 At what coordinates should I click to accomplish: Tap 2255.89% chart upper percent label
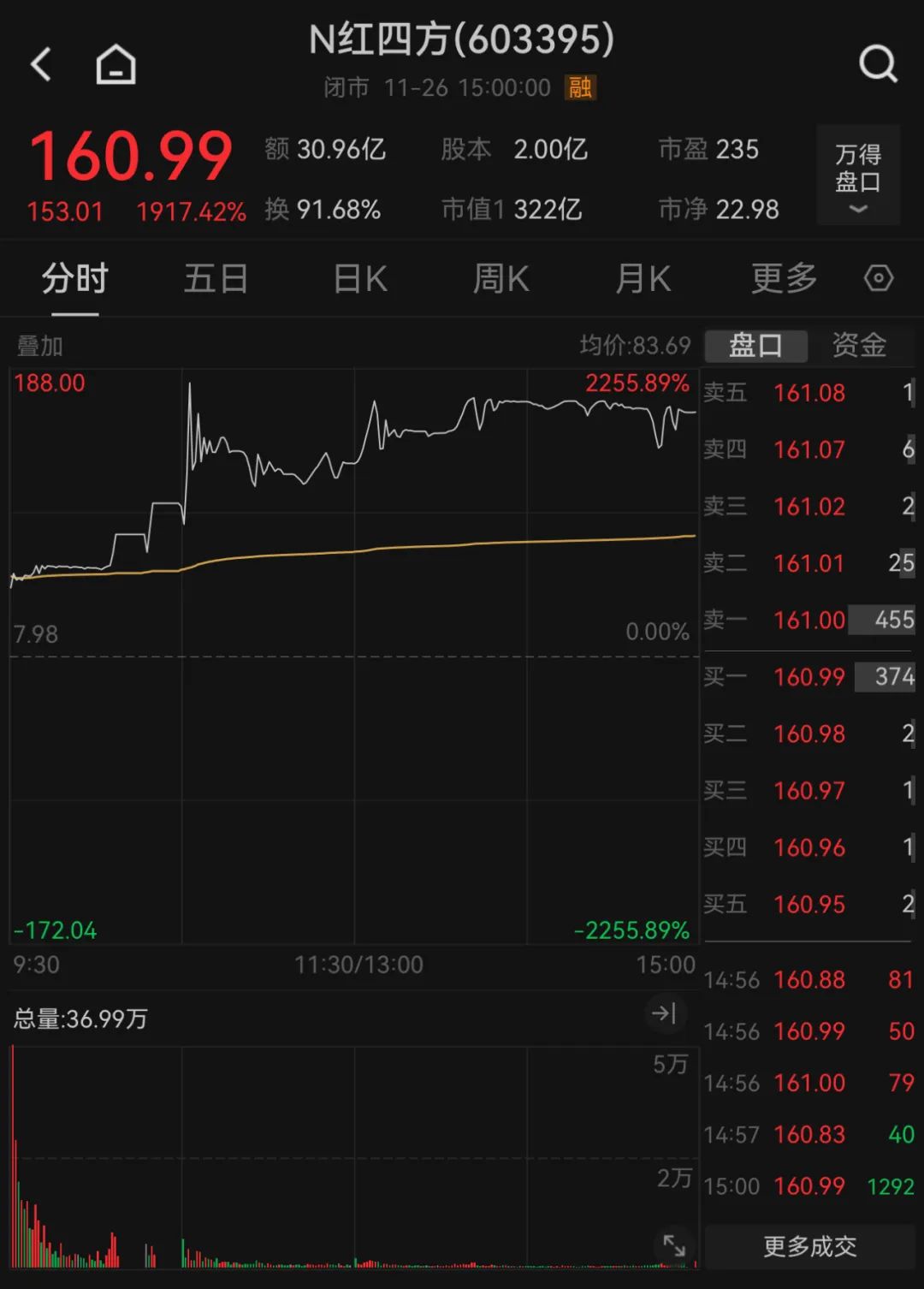pyautogui.click(x=637, y=383)
